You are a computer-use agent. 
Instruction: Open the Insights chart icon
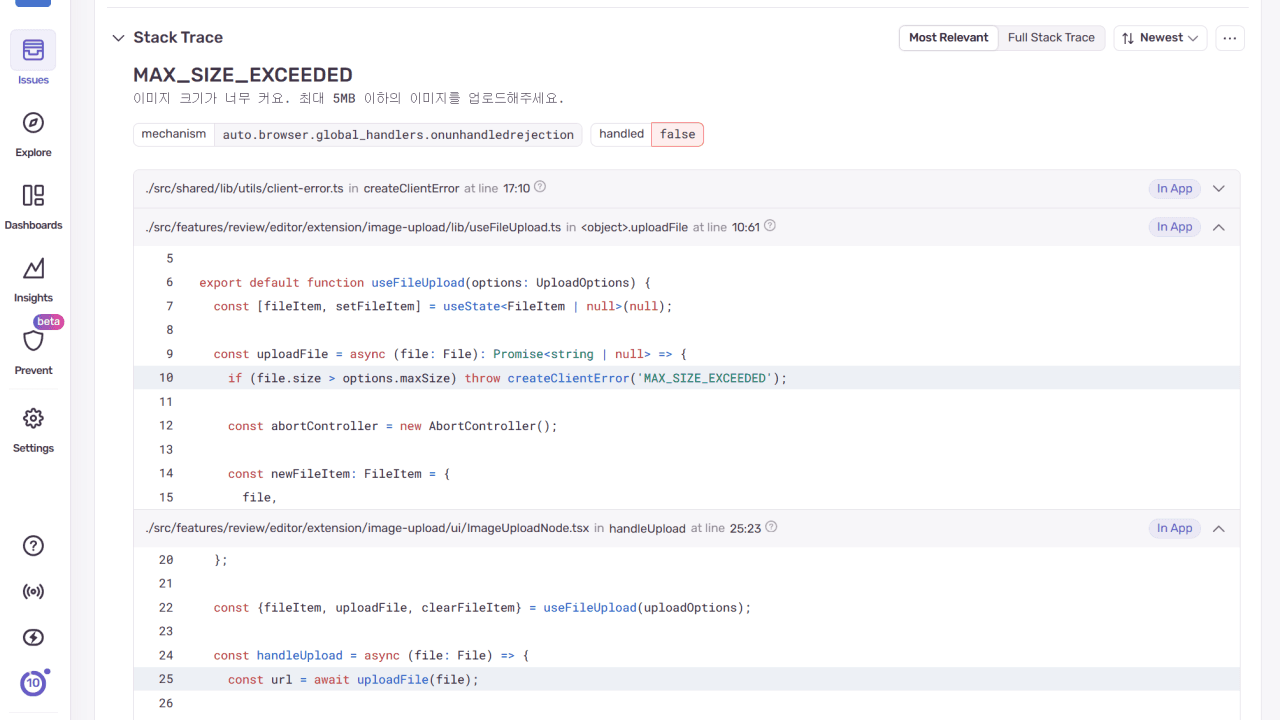pos(33,269)
